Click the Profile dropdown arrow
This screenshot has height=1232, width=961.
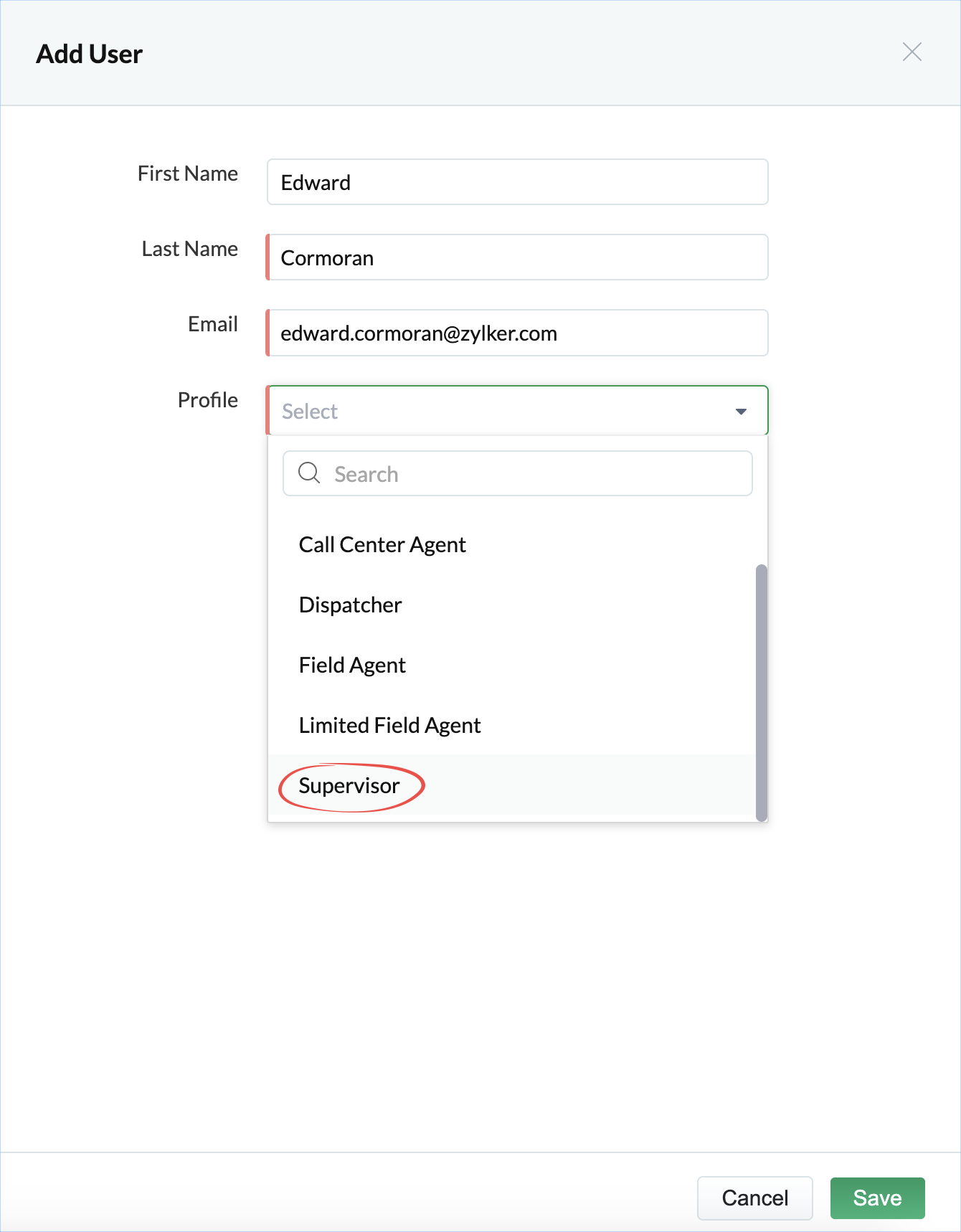tap(741, 412)
